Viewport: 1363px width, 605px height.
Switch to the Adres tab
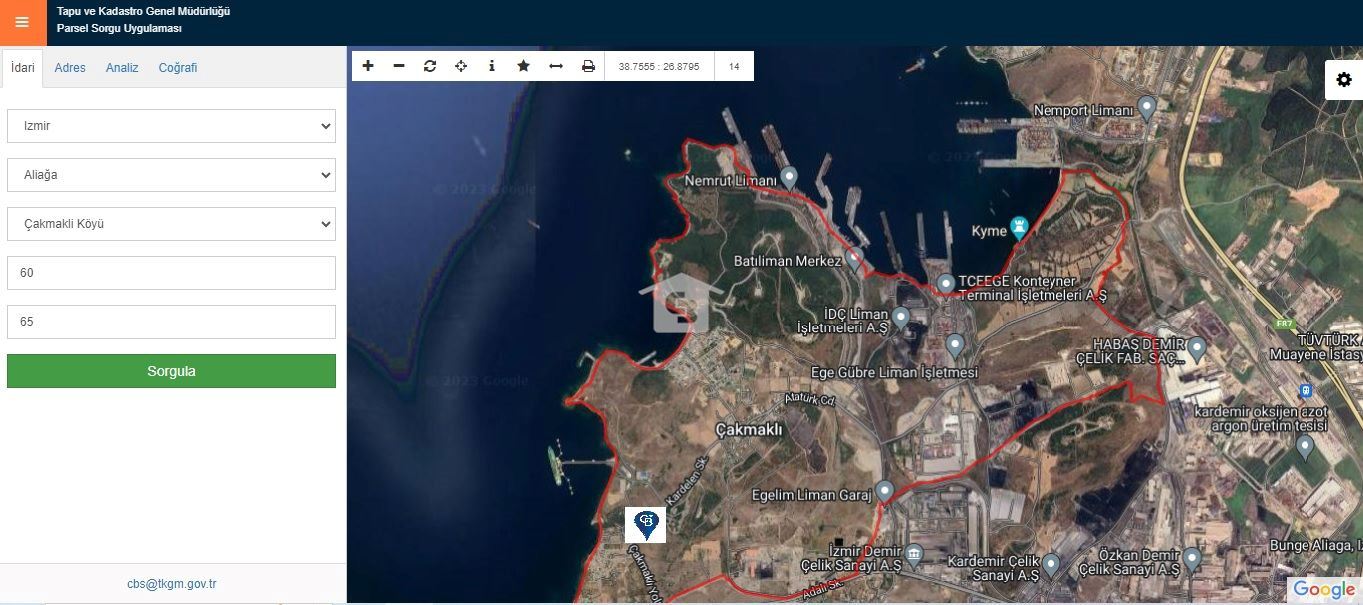click(70, 68)
